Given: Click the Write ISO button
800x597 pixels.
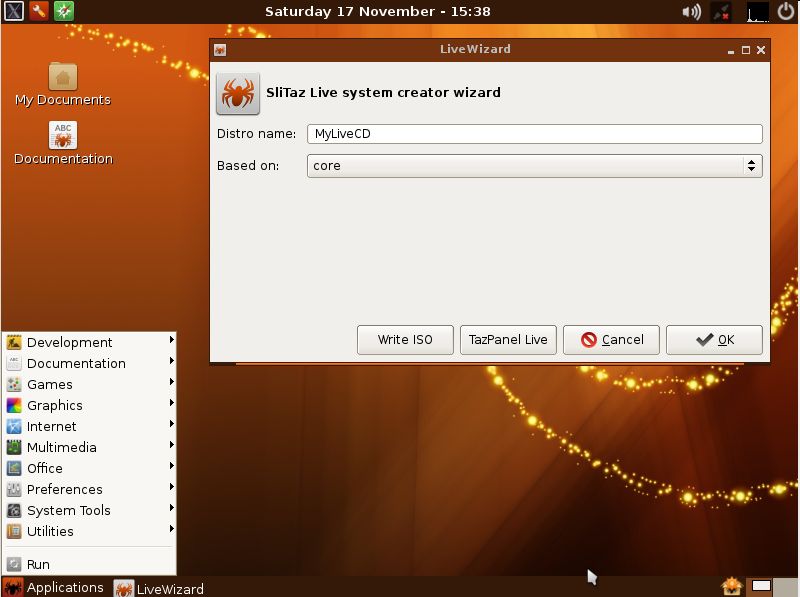Looking at the screenshot, I should coord(405,340).
